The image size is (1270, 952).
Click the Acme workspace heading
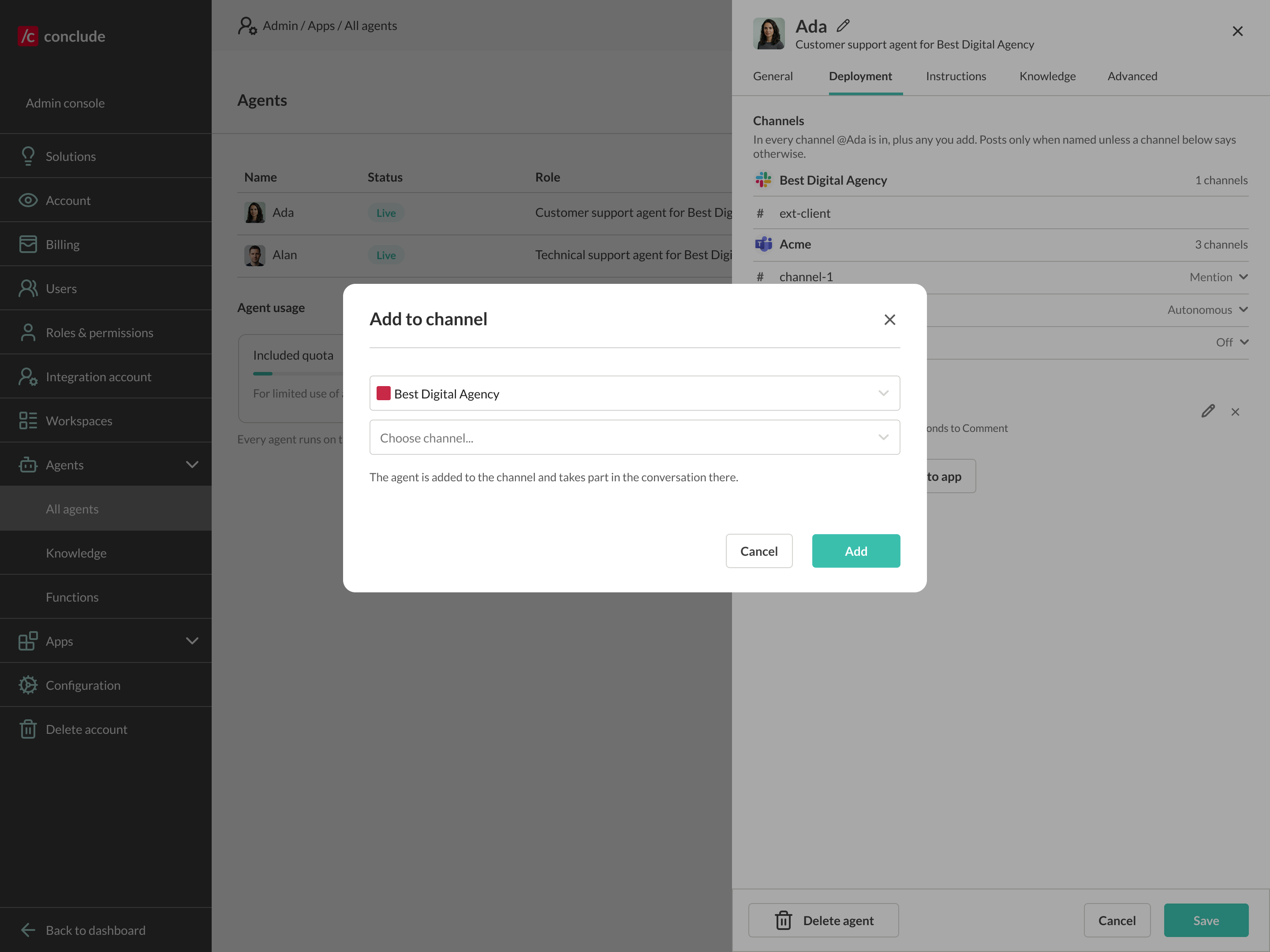click(x=795, y=244)
